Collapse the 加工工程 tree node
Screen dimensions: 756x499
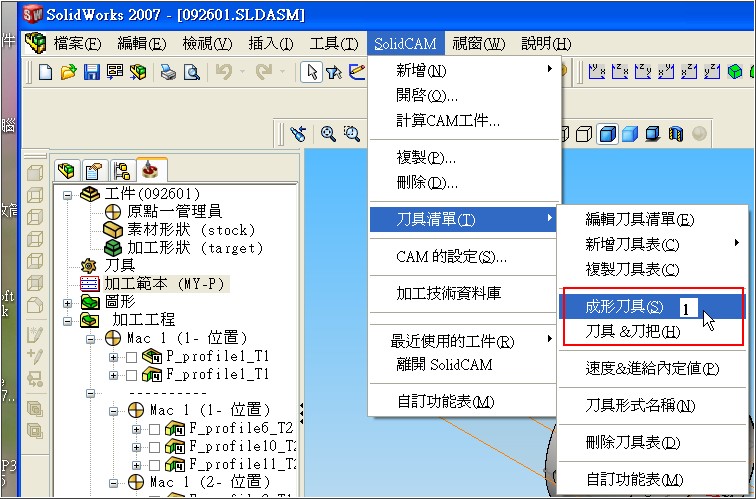pyautogui.click(x=68, y=320)
